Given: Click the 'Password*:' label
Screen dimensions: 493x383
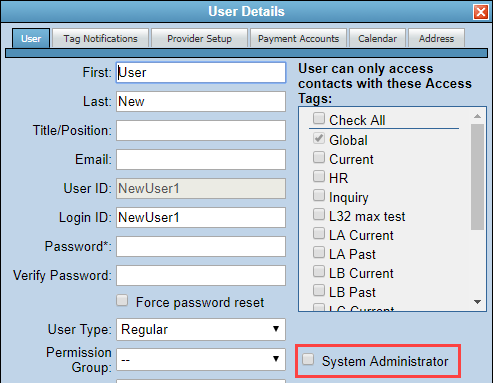Looking at the screenshot, I should [x=78, y=247].
